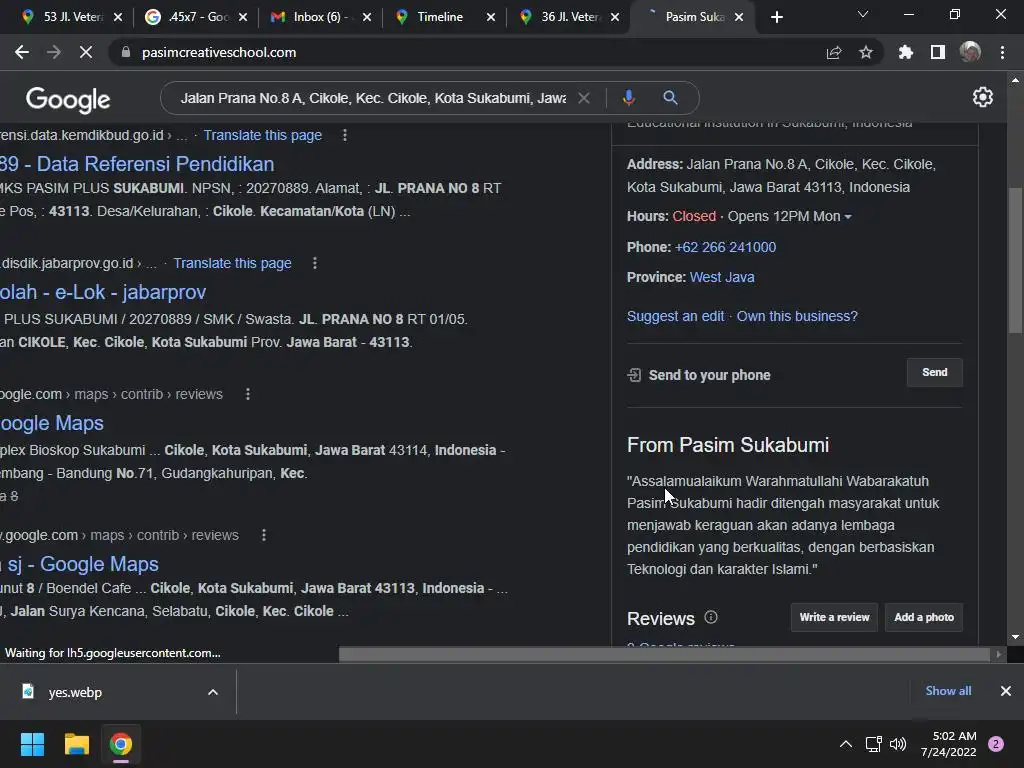Viewport: 1024px width, 768px height.
Task: Click the Send button for phone
Action: [935, 372]
